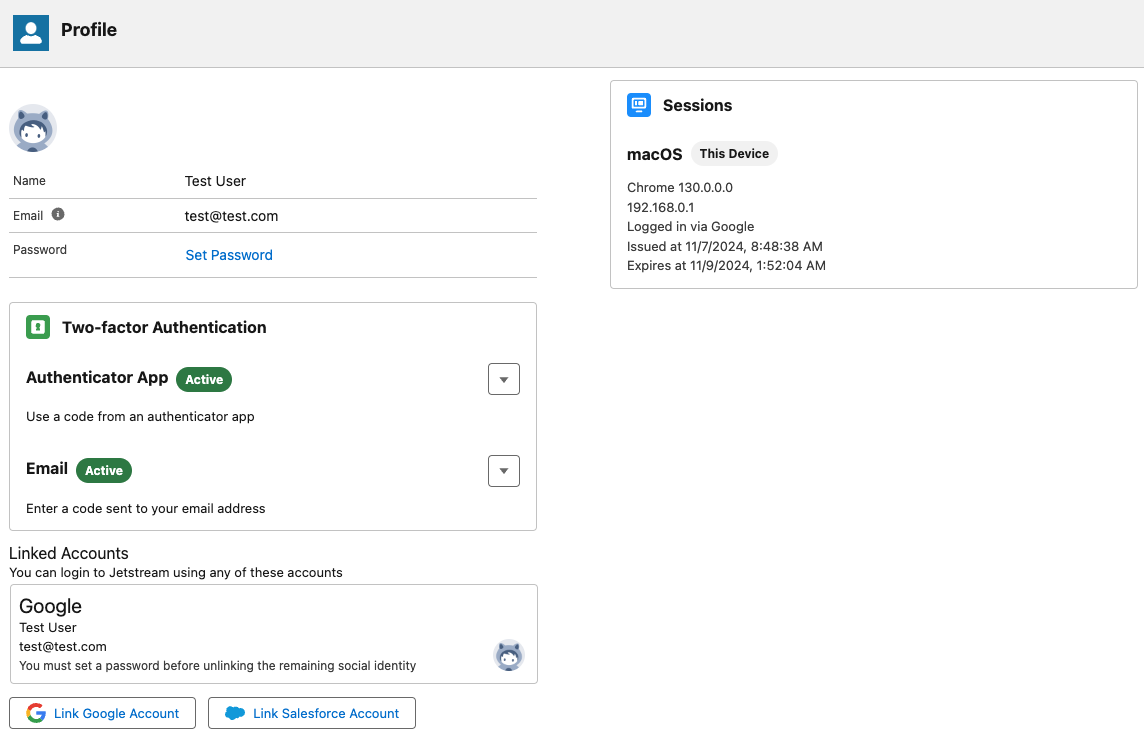Viewport: 1144px width, 737px height.
Task: Click the Google logo icon in link button
Action: (36, 713)
